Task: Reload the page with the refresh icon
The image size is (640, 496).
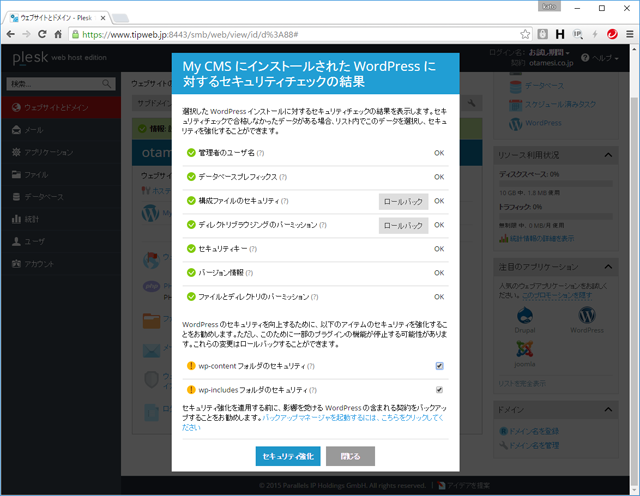Action: point(42,34)
